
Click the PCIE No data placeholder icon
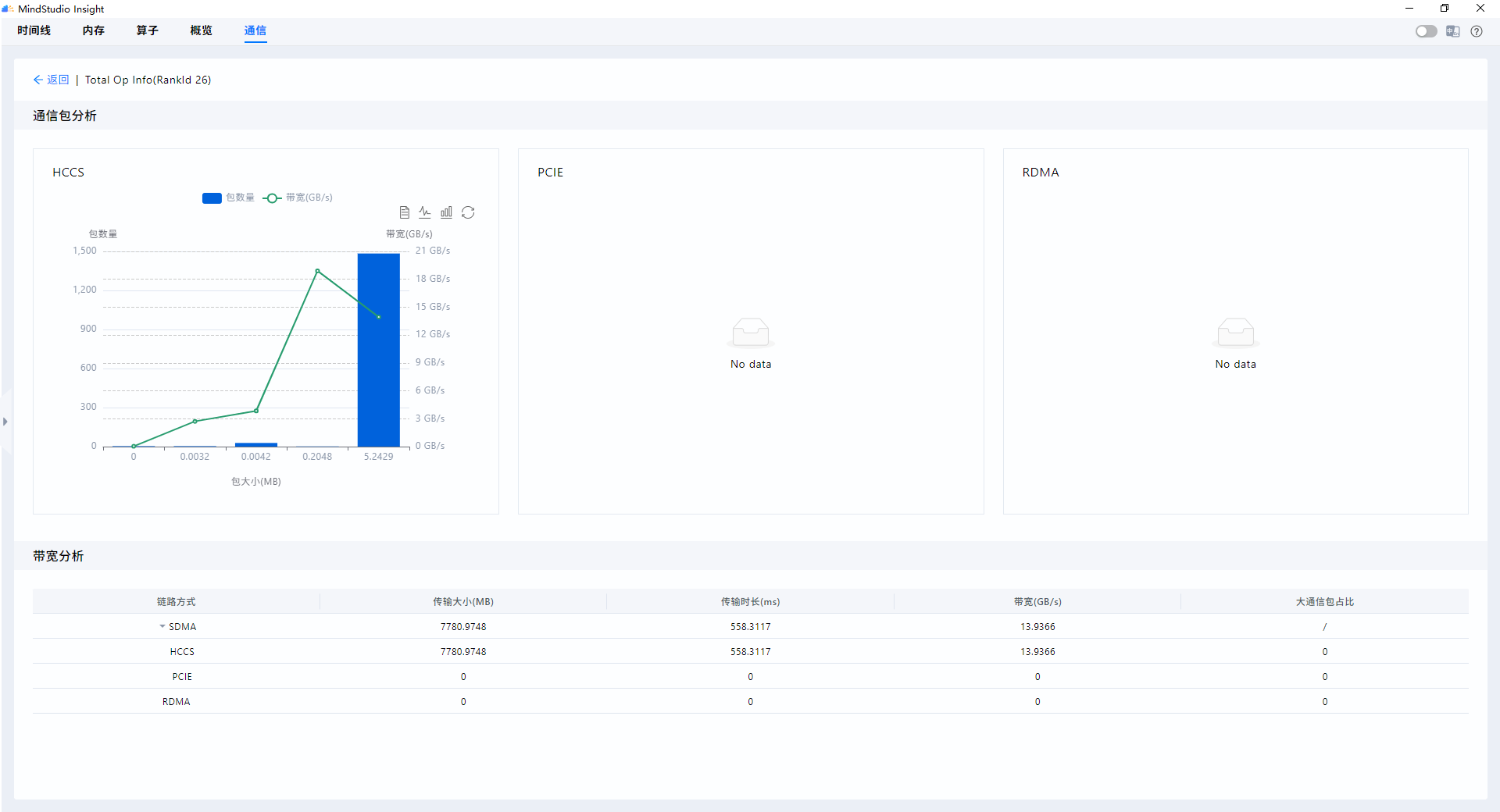click(751, 332)
